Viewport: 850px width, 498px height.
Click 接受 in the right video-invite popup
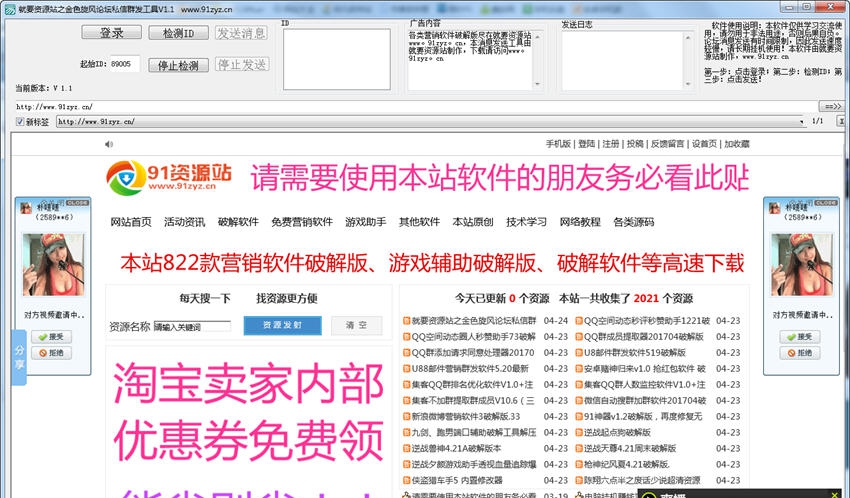tap(800, 337)
